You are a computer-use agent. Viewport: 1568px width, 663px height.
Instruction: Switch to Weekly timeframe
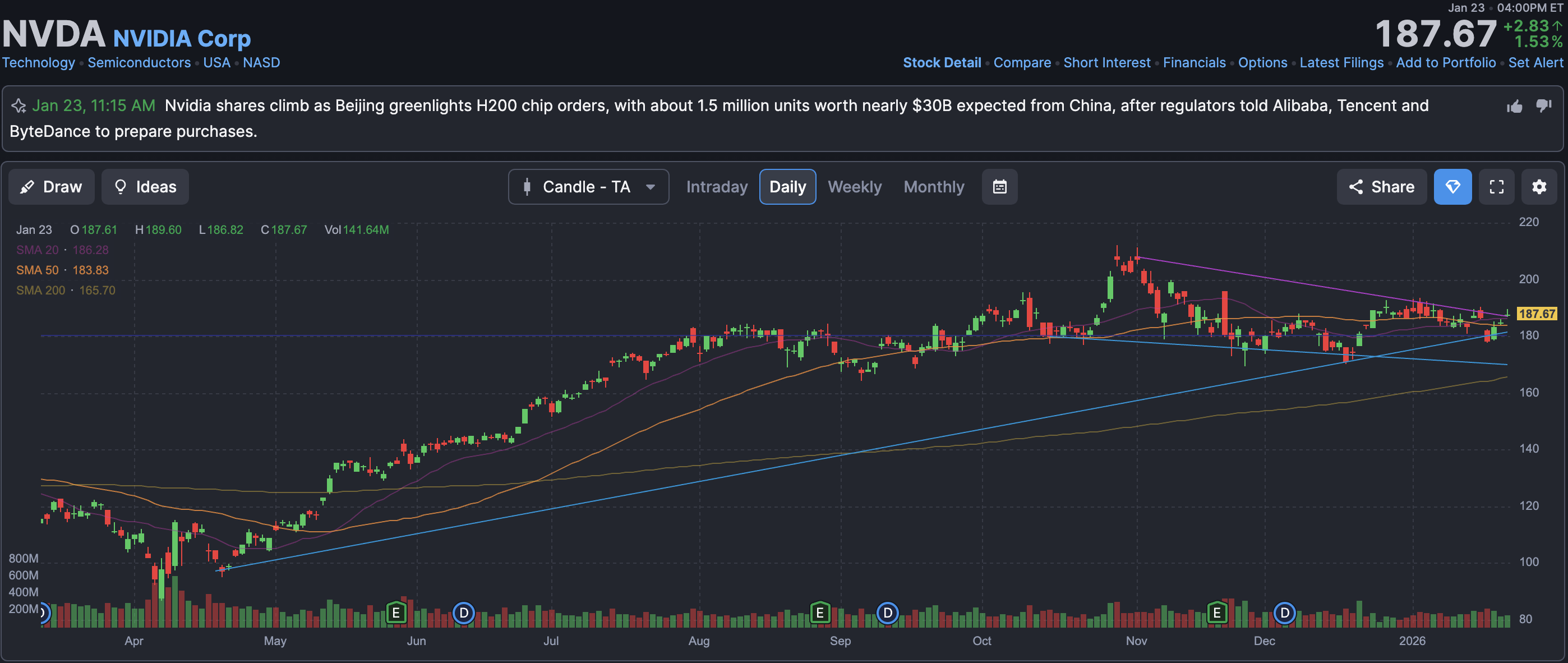click(x=854, y=187)
